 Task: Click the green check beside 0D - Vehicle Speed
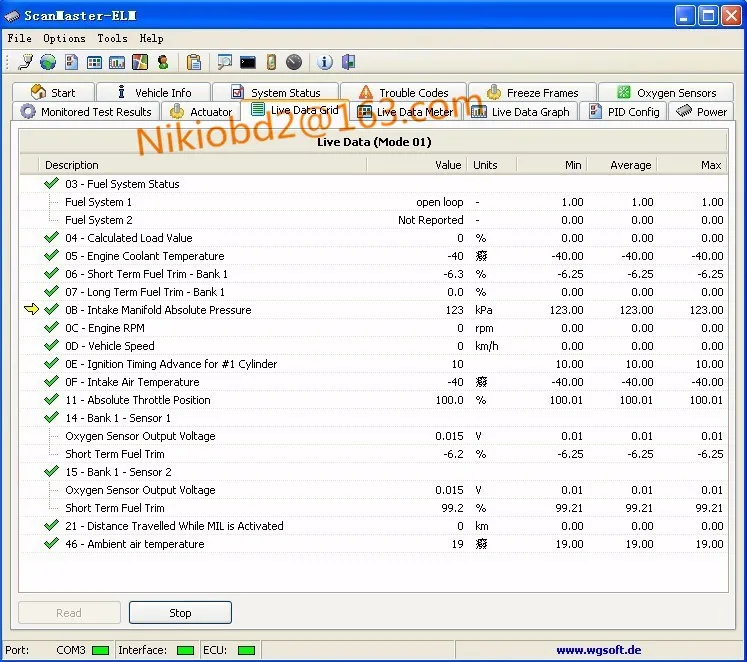tap(51, 345)
